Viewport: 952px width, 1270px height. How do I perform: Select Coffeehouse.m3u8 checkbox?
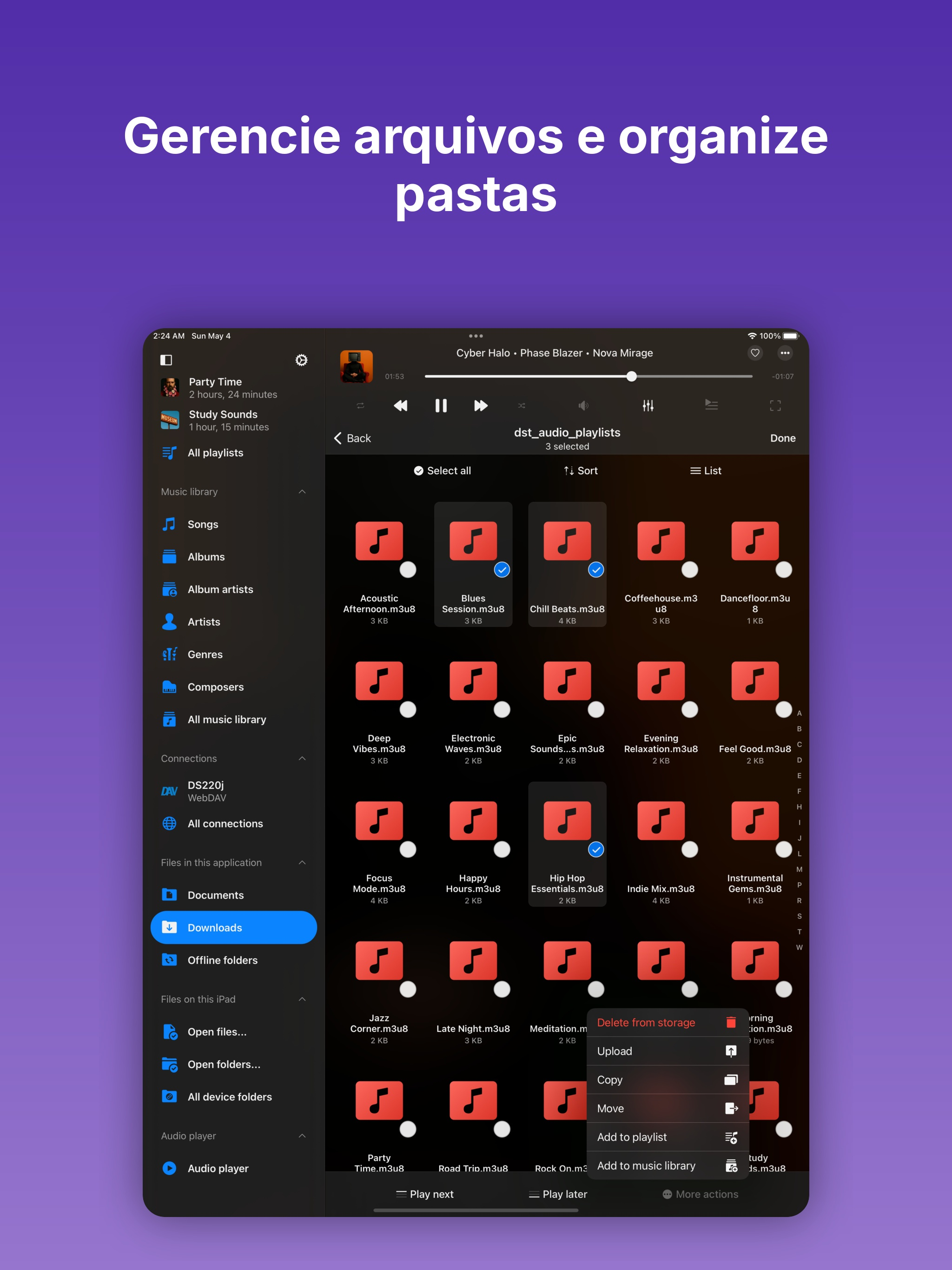(x=690, y=569)
